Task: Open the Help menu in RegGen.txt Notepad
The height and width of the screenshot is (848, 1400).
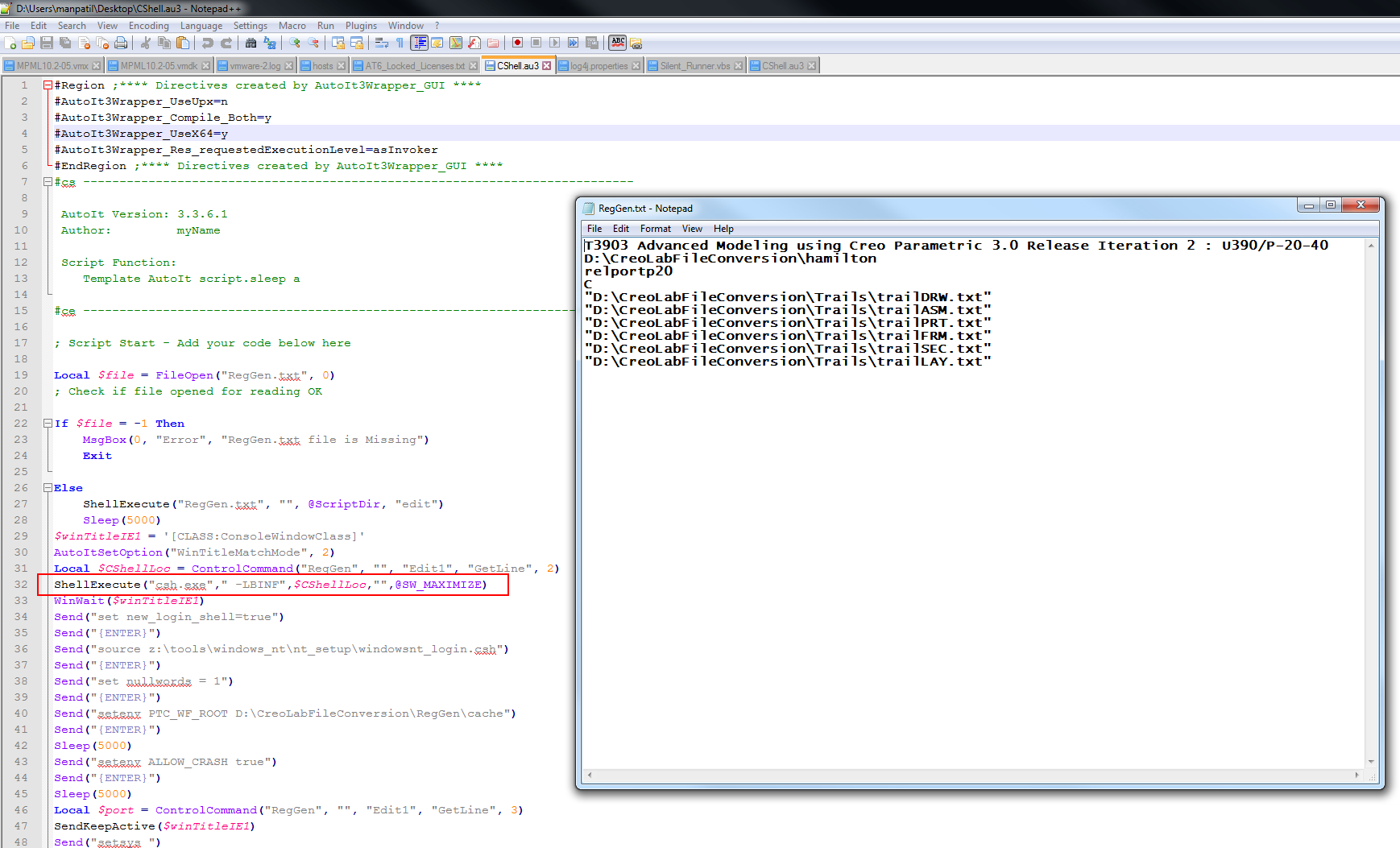Action: click(x=723, y=229)
